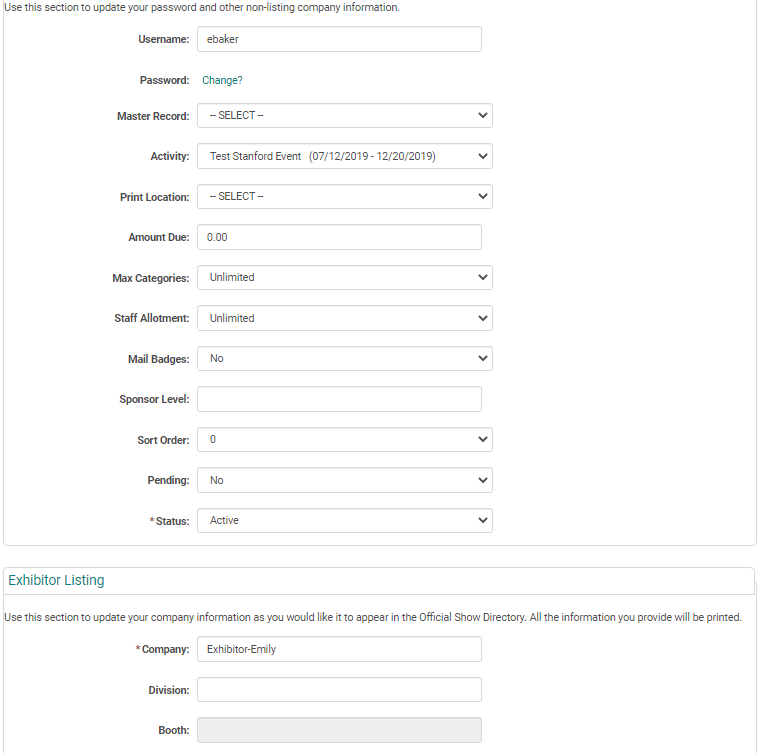The height and width of the screenshot is (753, 759).
Task: Expand the Pending dropdown
Action: 344,480
